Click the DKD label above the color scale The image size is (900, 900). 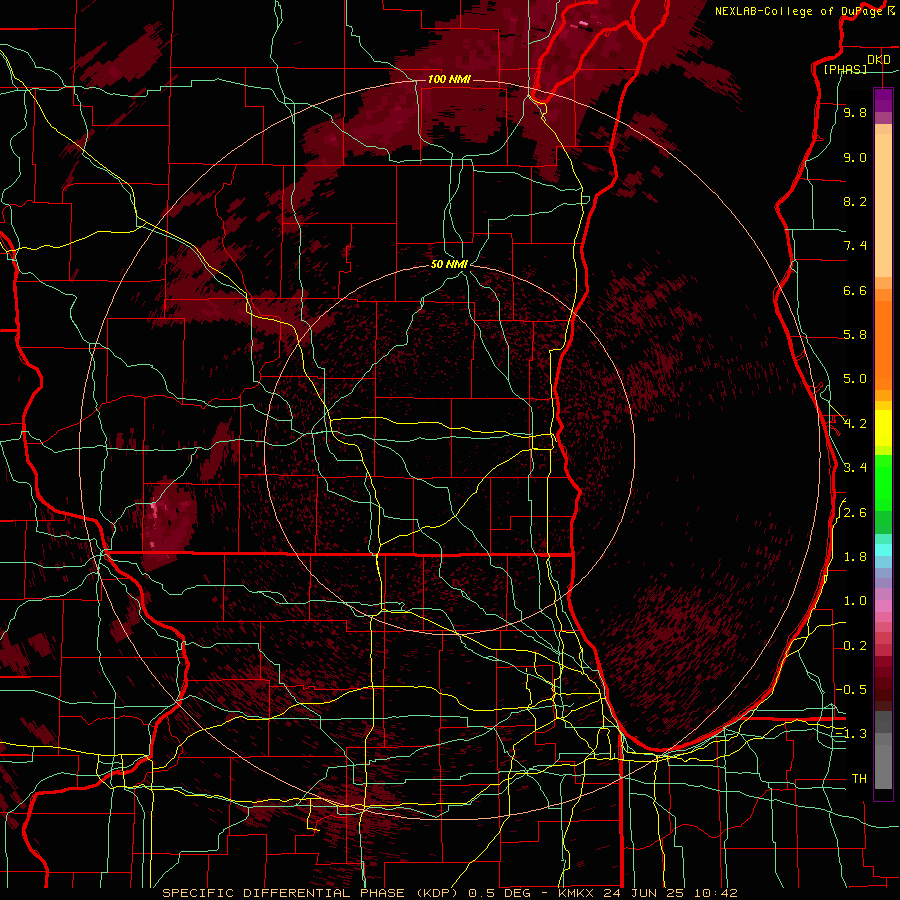coord(879,60)
